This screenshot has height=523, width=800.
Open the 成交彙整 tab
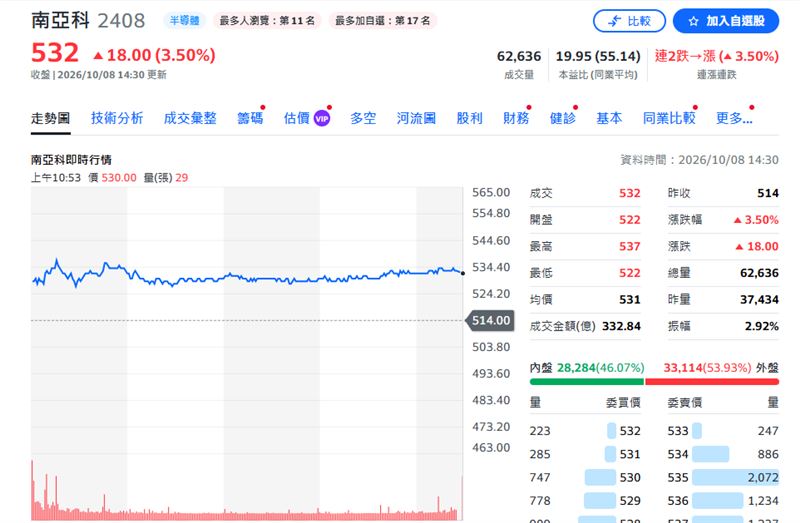(190, 118)
